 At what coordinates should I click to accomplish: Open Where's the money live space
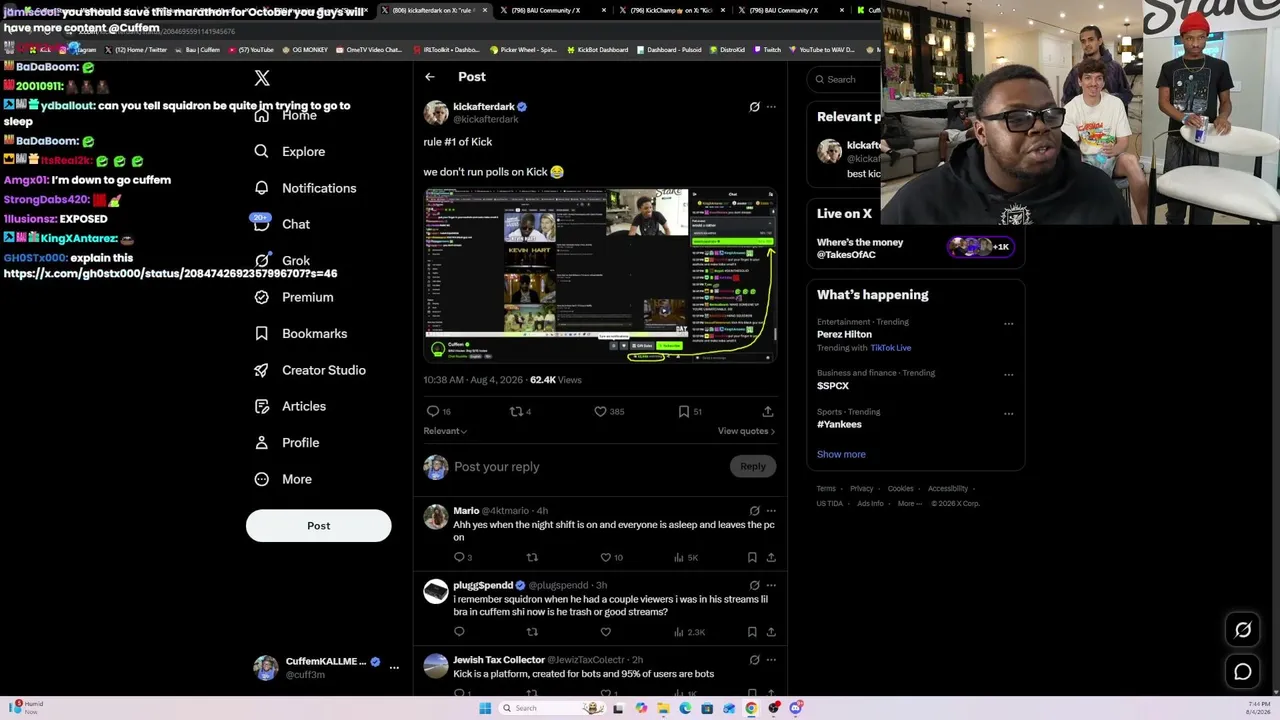(915, 248)
